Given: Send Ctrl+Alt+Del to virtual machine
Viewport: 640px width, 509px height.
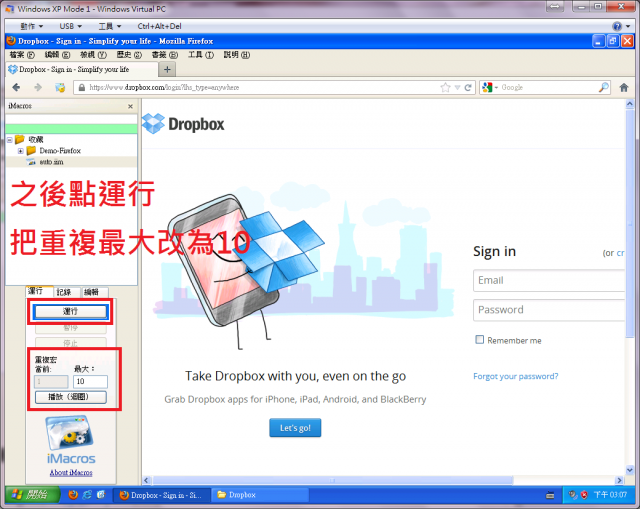Looking at the screenshot, I should pyautogui.click(x=160, y=26).
